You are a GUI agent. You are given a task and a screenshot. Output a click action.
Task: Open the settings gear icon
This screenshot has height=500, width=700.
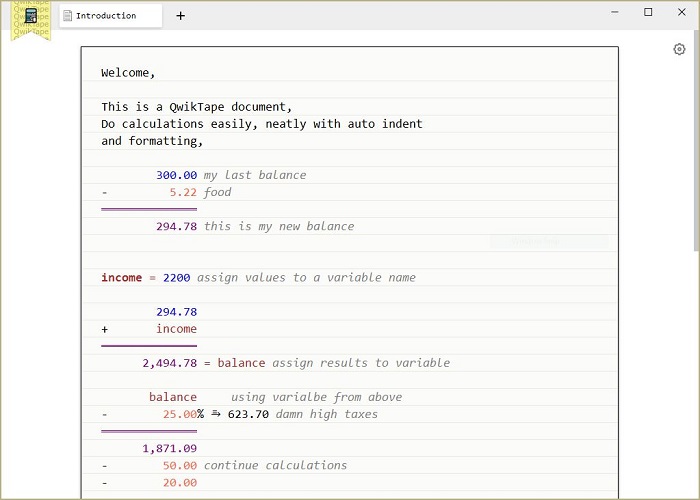pyautogui.click(x=679, y=49)
